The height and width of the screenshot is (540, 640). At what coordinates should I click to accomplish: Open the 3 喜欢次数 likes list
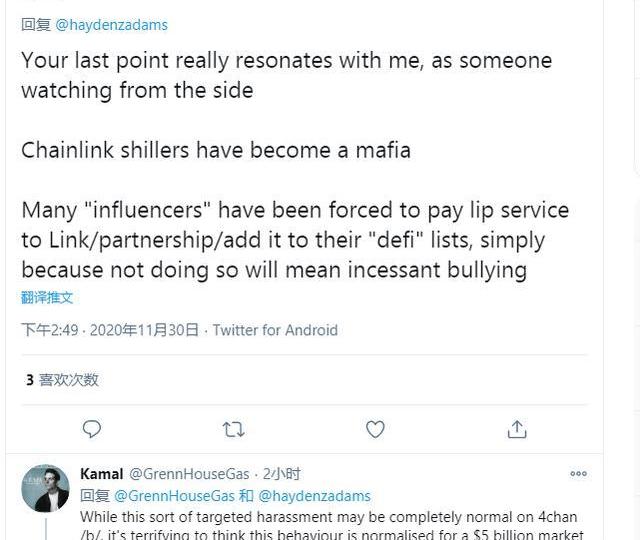pyautogui.click(x=62, y=380)
